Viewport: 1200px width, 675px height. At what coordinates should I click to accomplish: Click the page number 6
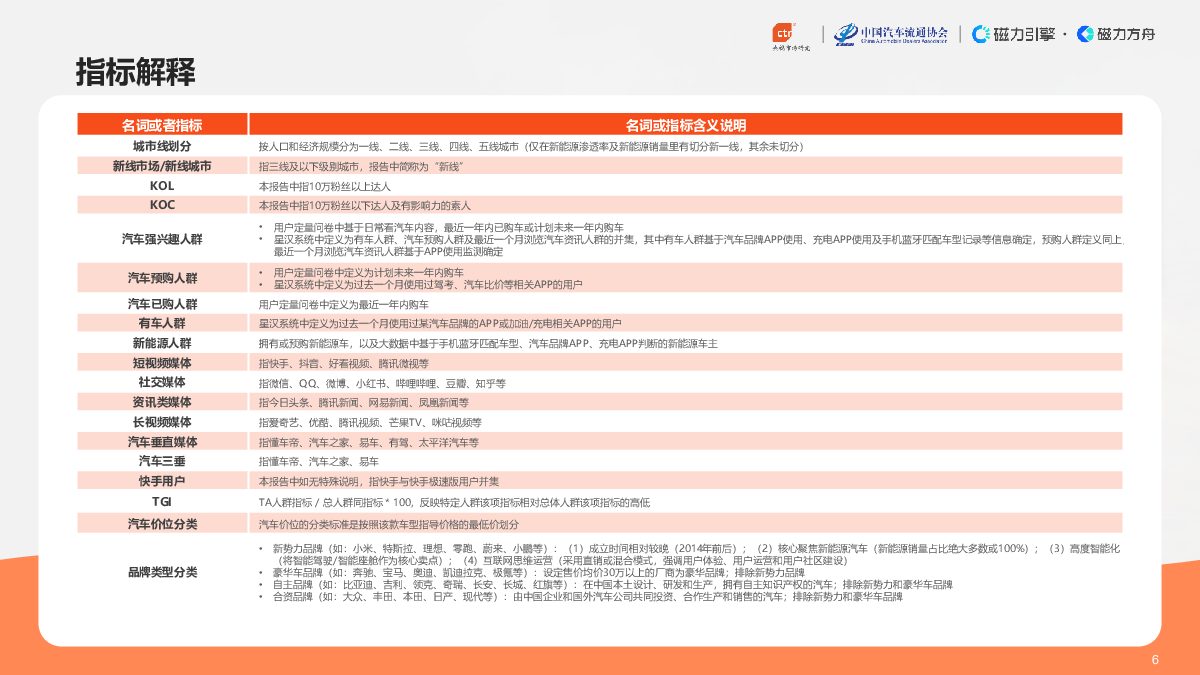(1155, 660)
